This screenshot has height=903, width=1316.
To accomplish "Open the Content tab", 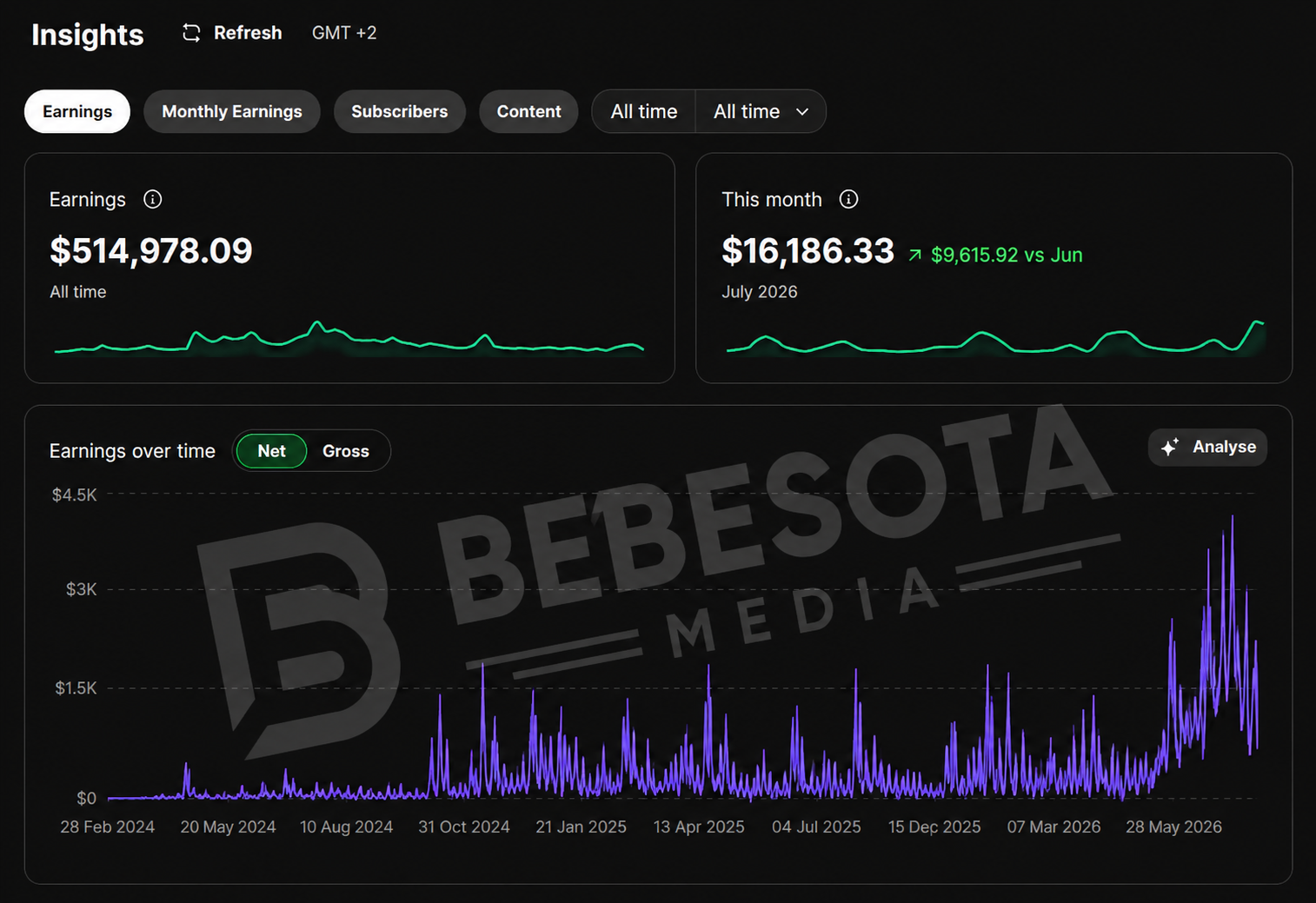I will pos(528,111).
